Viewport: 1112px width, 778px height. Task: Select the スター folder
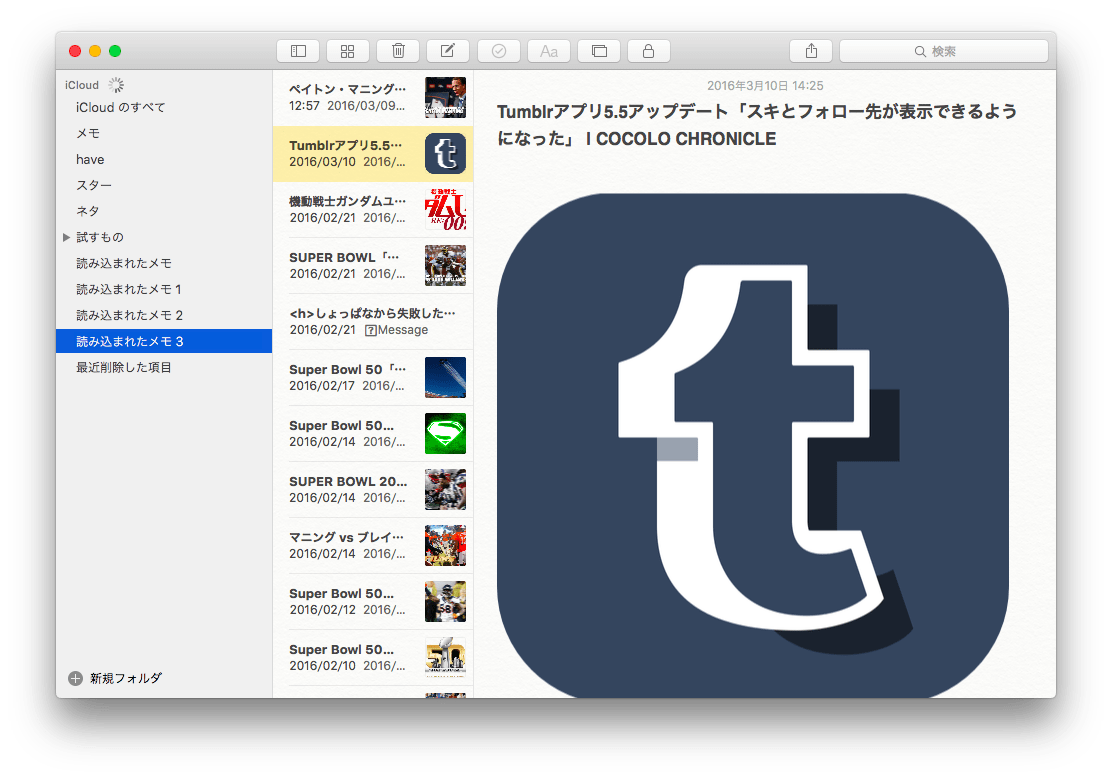tap(164, 185)
